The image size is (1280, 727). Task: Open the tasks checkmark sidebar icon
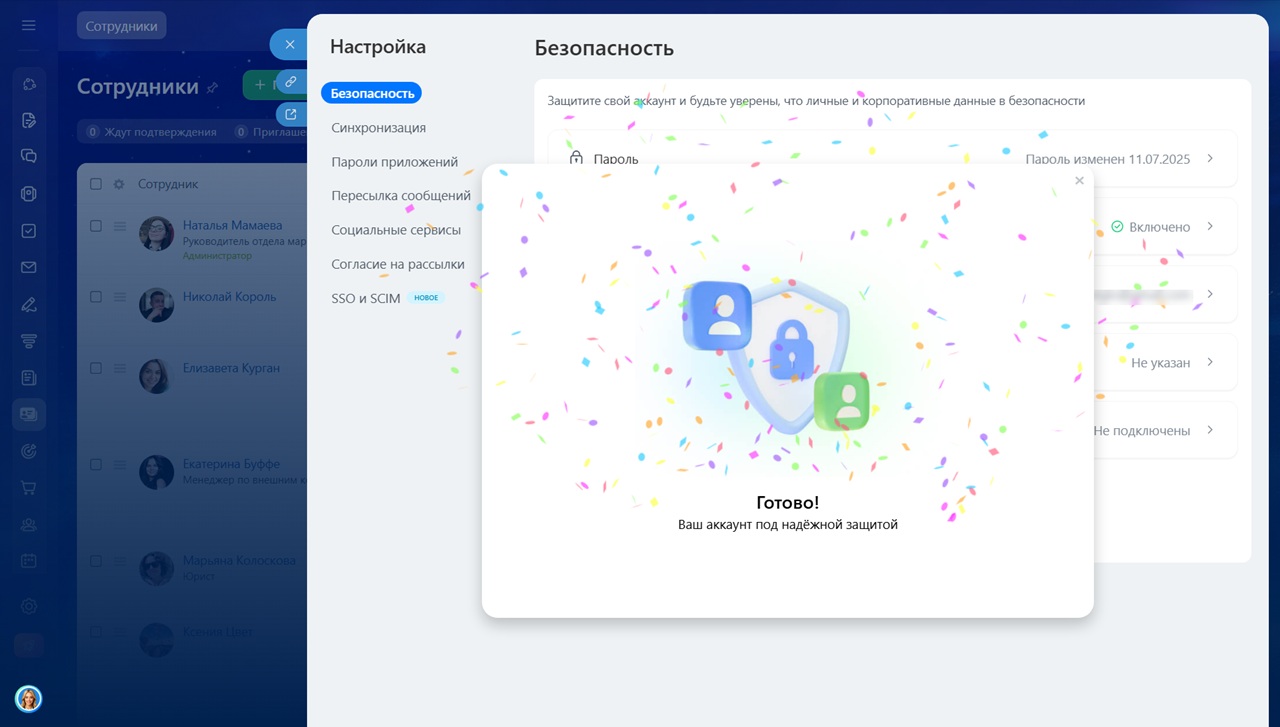click(x=29, y=231)
